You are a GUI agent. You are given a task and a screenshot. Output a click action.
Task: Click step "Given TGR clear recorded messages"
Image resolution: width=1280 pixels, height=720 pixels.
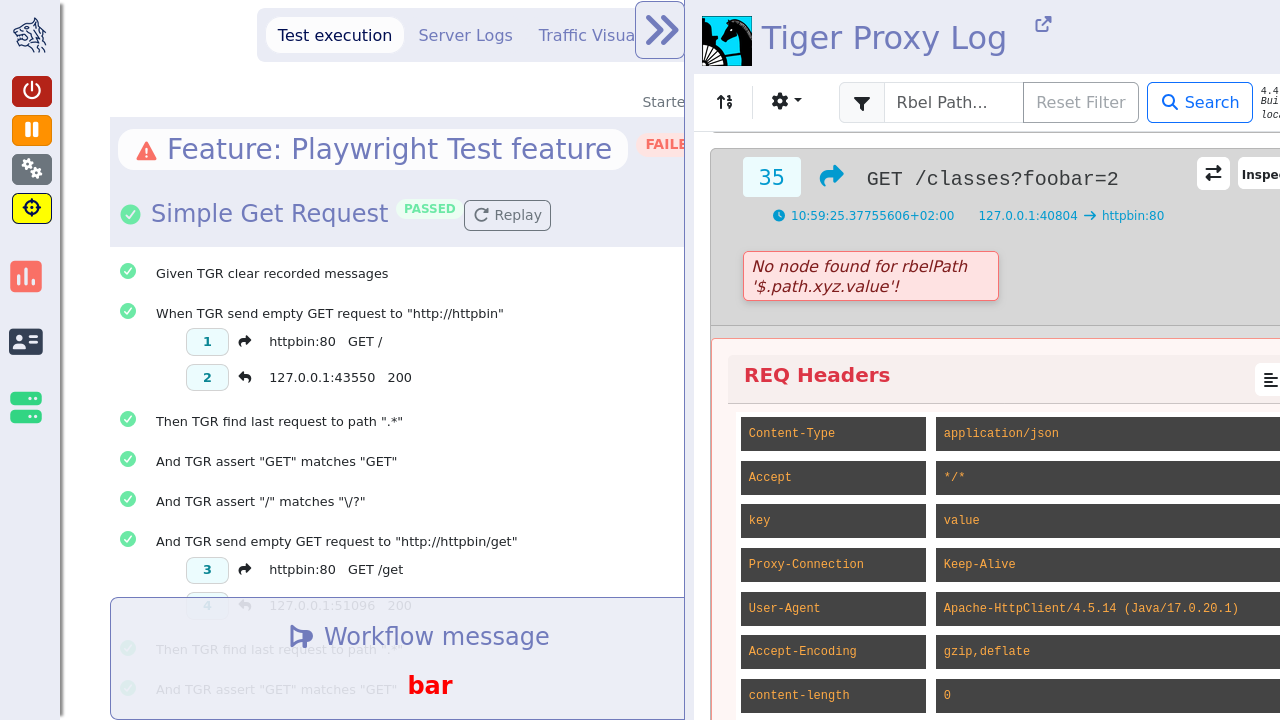272,274
